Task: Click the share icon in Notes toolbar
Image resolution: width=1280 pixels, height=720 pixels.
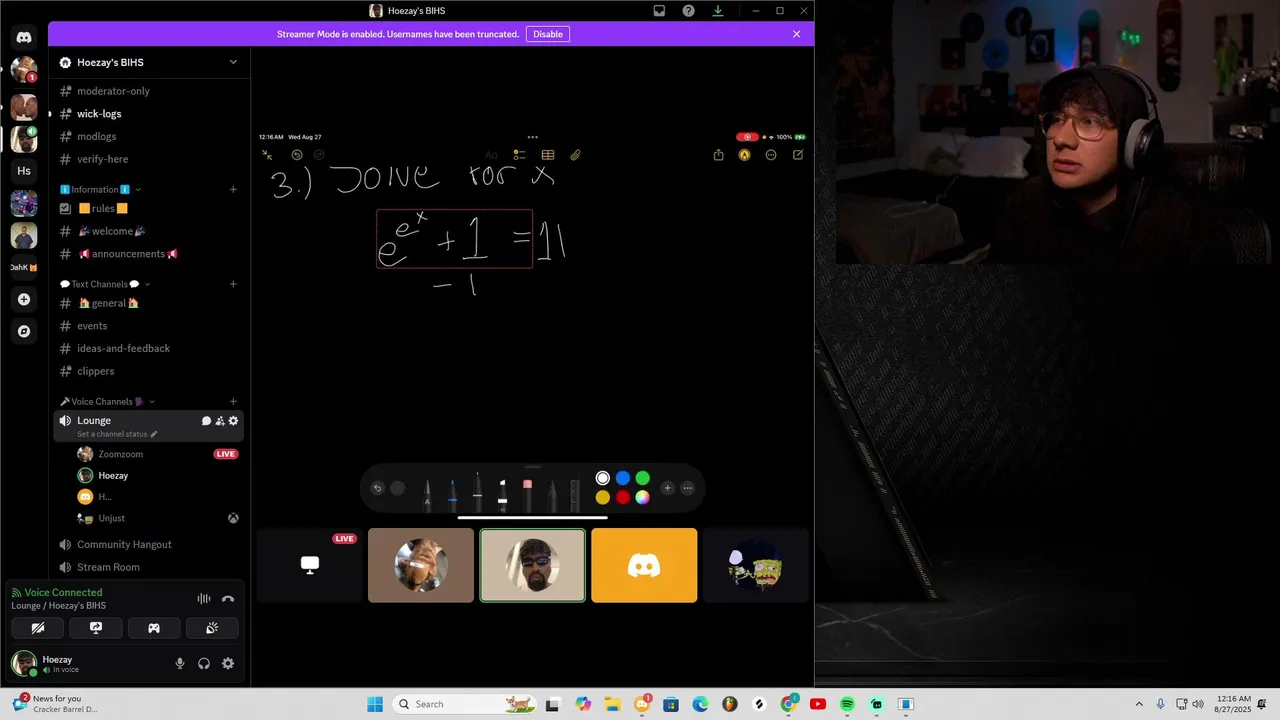Action: click(718, 155)
